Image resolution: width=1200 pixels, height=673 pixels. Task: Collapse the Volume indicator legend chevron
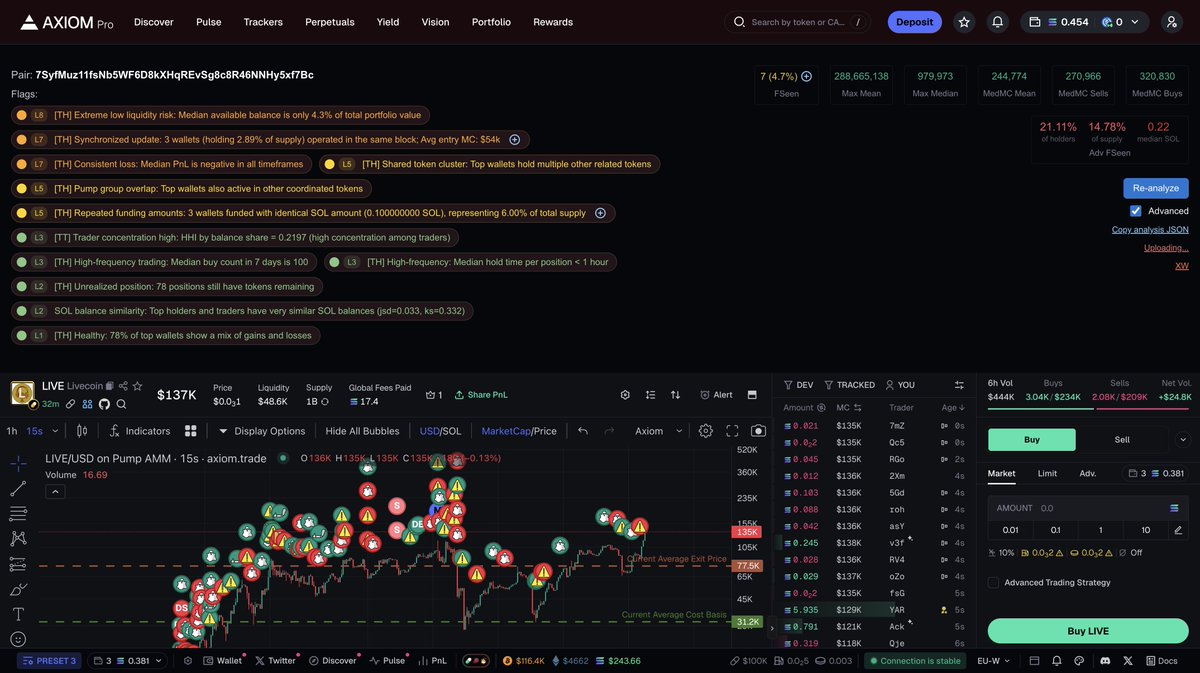click(55, 491)
